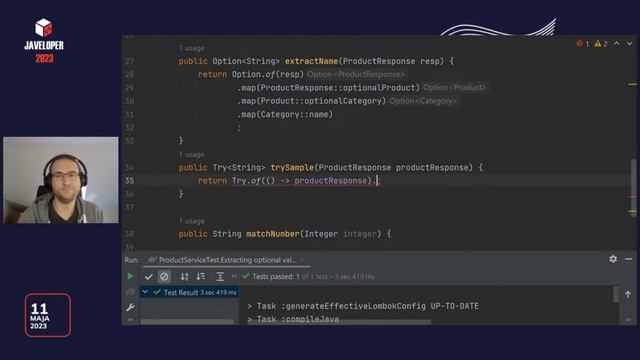Click '1 usage' hint above trySample
640x360 pixels.
tap(191, 155)
